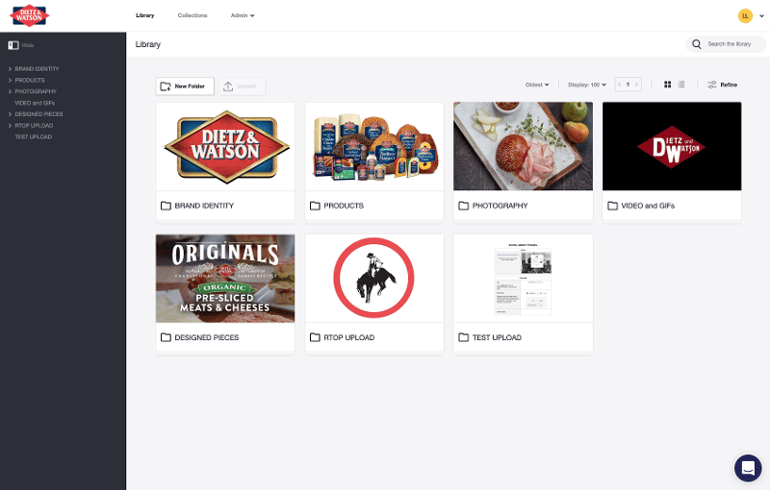The width and height of the screenshot is (770, 490).
Task: Select VIDEO and GIFs in sidebar
Action: click(x=35, y=103)
